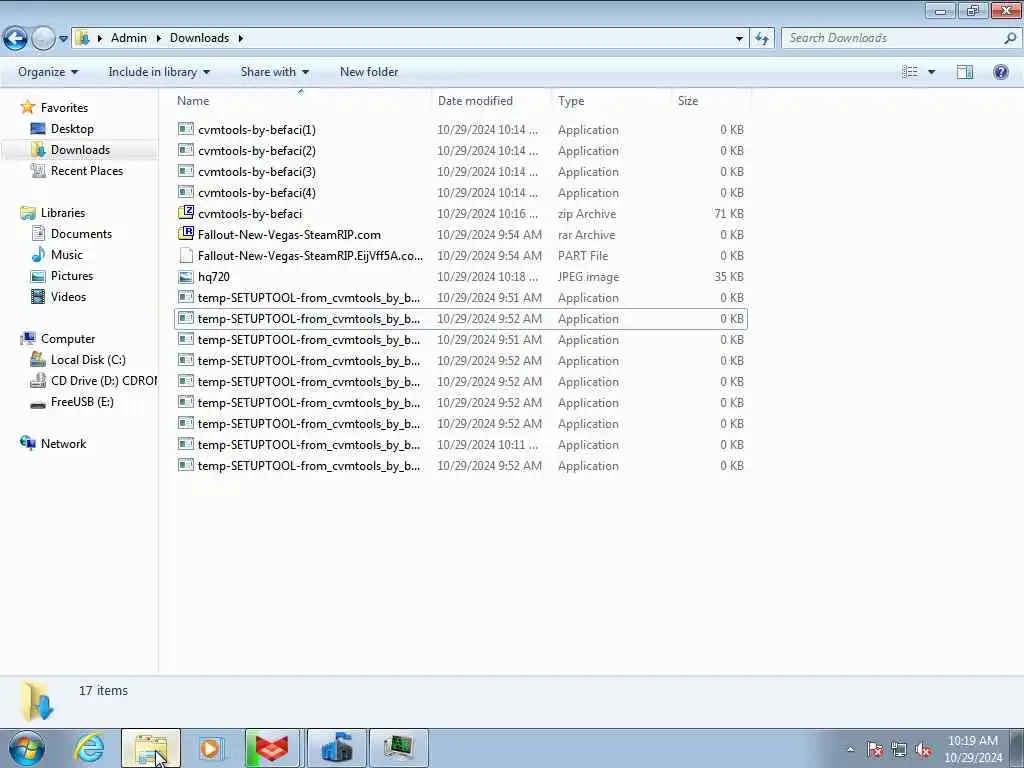
Task: Launch Internet Explorer from the taskbar
Action: [89, 748]
